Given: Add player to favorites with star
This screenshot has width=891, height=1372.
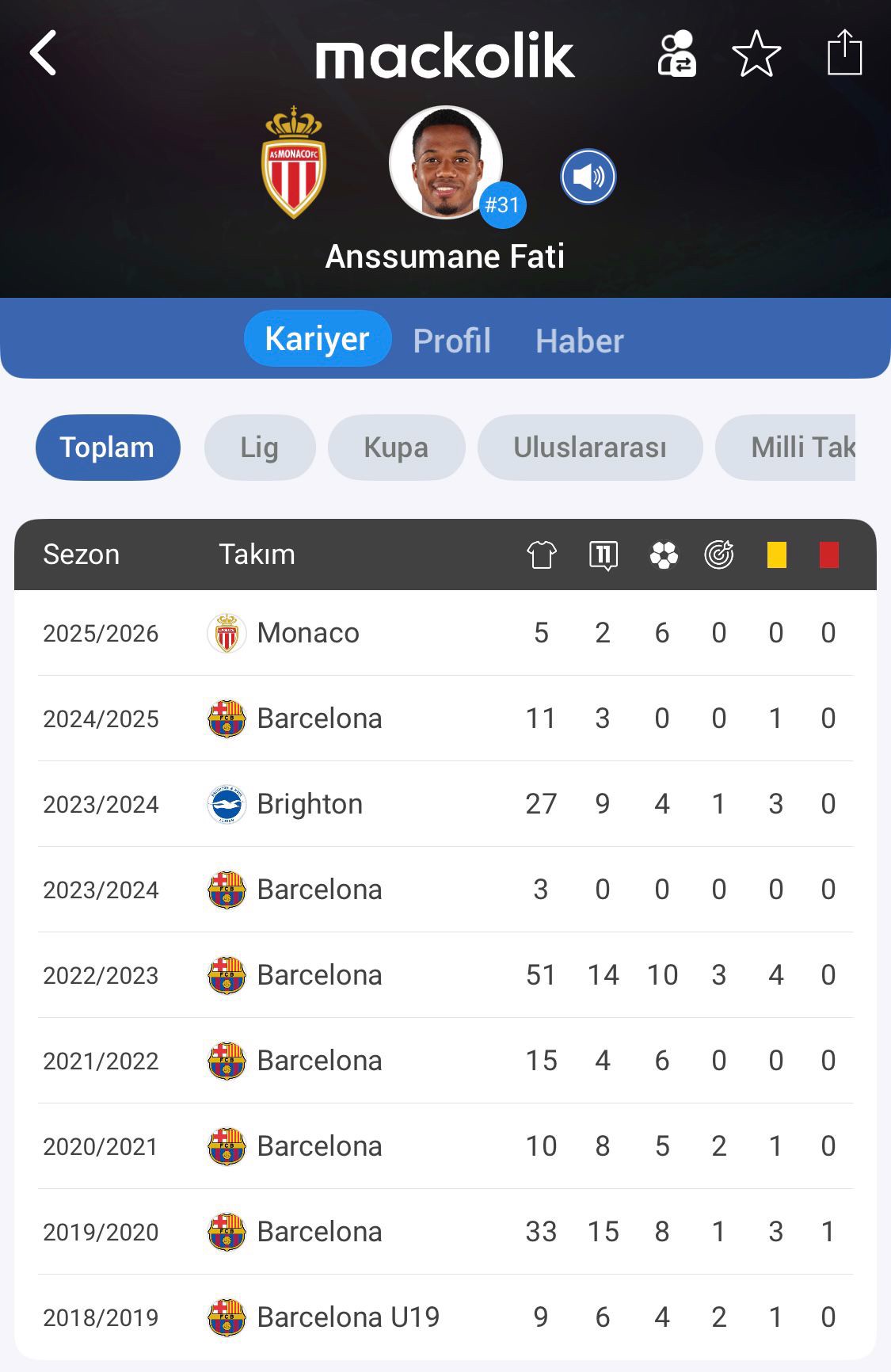Looking at the screenshot, I should 756,54.
